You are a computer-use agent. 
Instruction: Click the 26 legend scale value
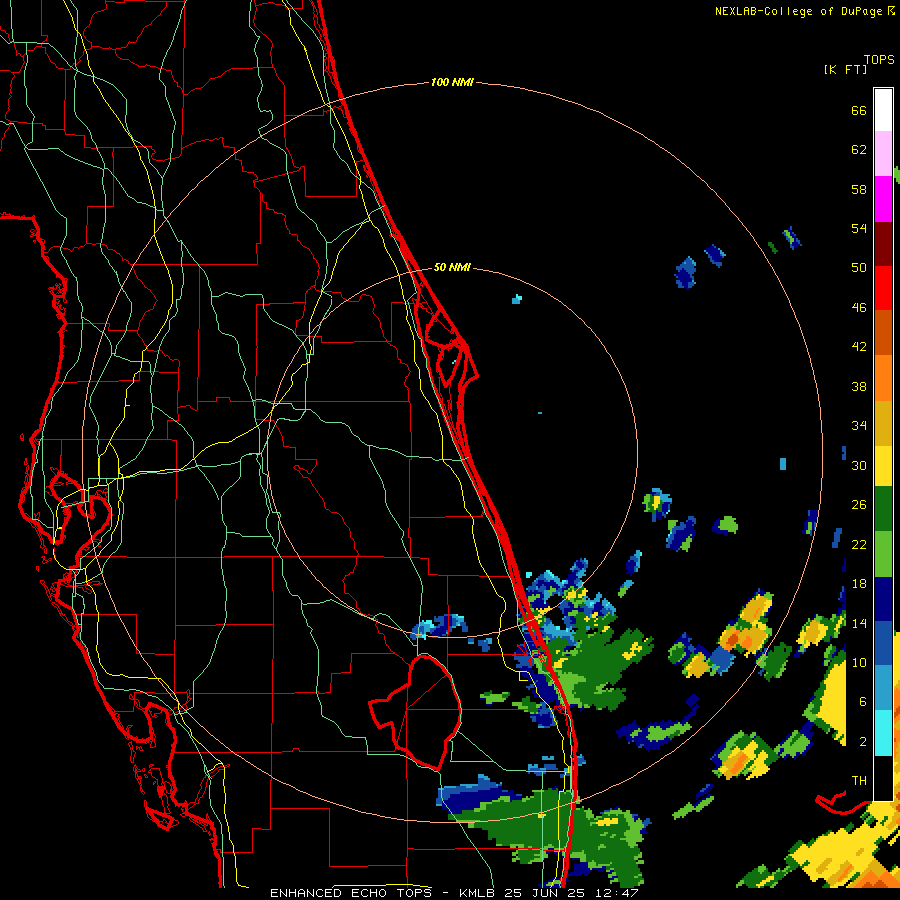click(x=859, y=505)
